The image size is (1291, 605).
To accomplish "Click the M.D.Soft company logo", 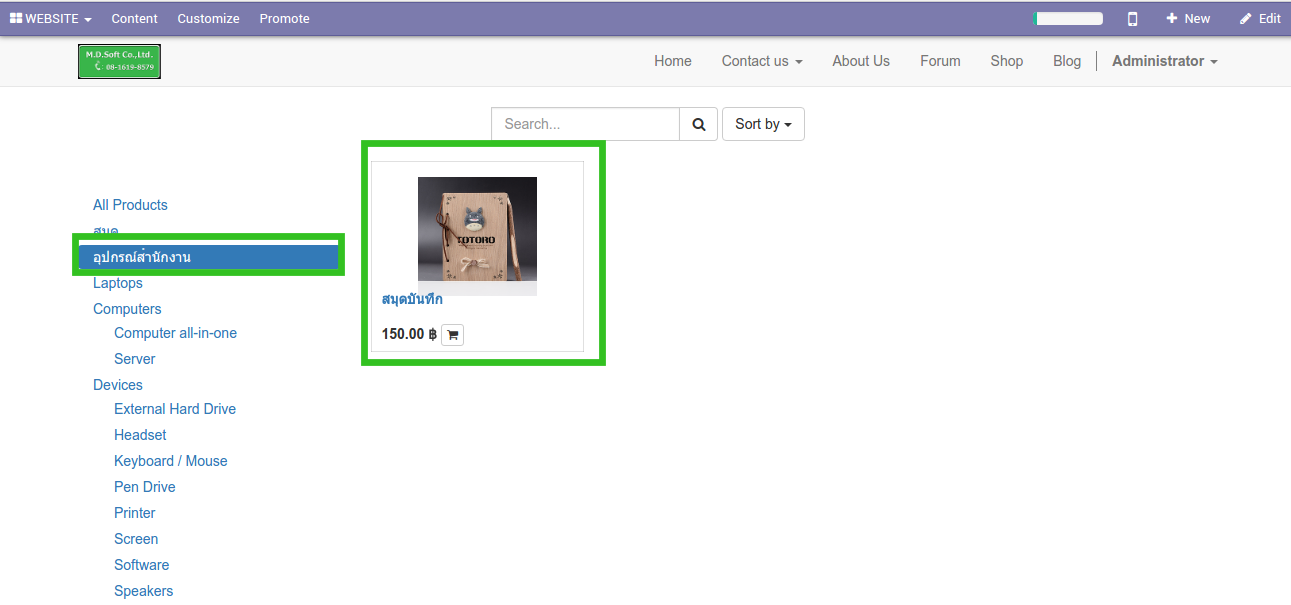I will point(120,61).
